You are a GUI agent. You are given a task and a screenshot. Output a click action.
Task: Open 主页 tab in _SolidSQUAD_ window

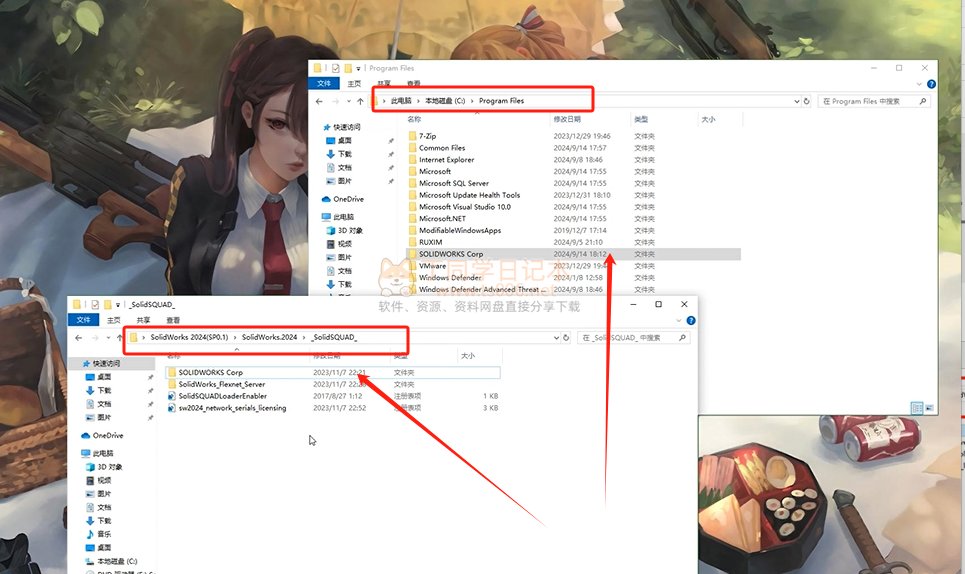(x=113, y=321)
